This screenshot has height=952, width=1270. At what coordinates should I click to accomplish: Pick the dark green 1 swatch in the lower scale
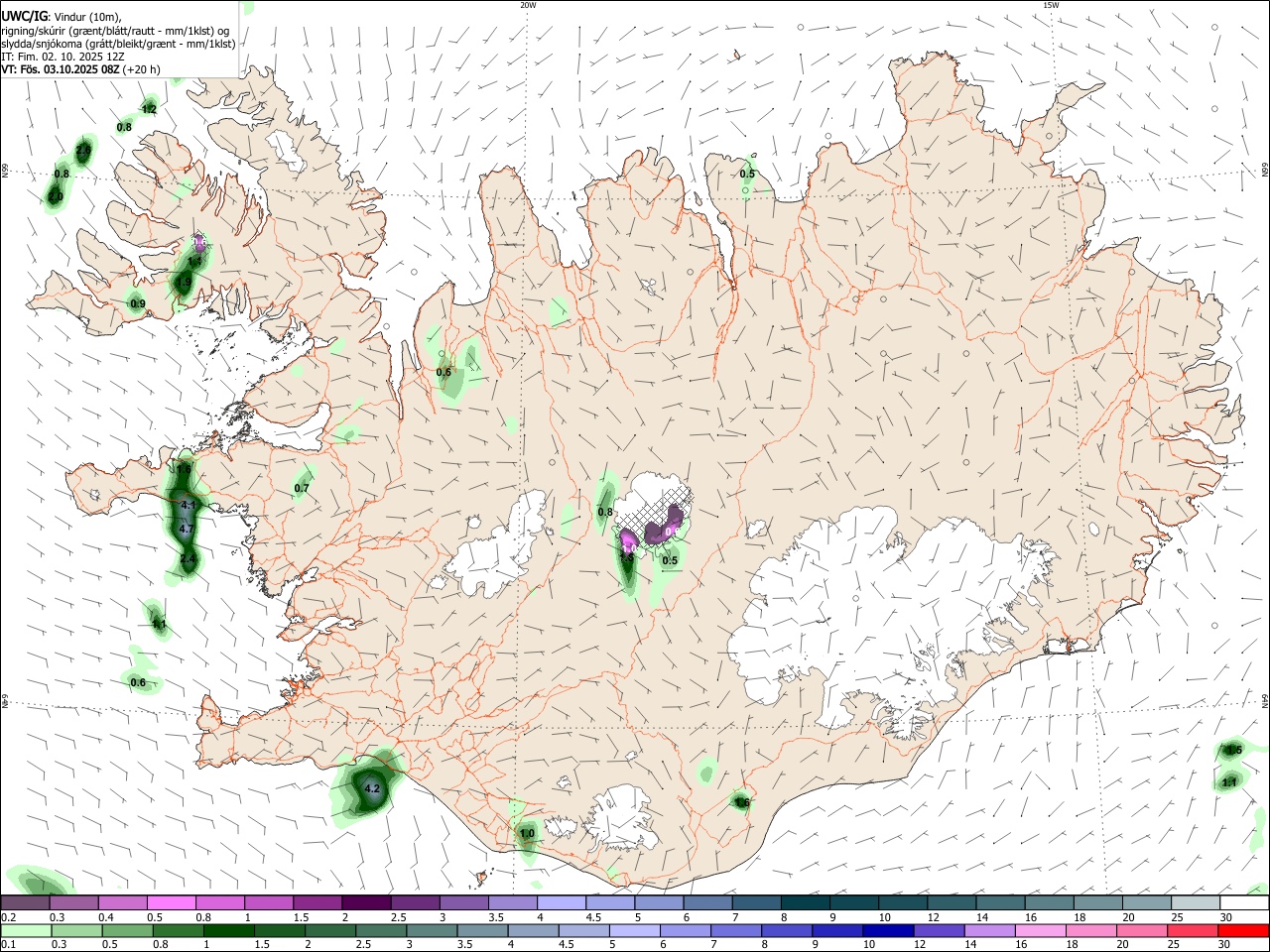[x=228, y=931]
